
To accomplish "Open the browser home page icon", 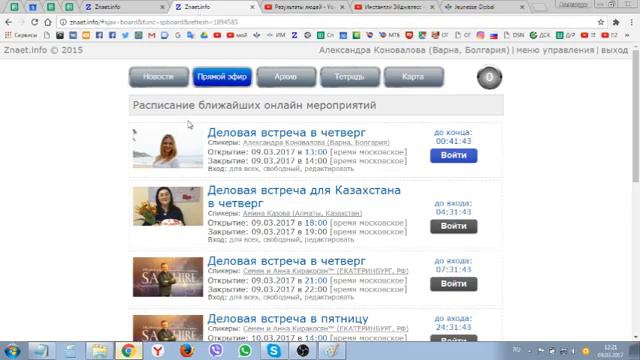I will 48,22.
